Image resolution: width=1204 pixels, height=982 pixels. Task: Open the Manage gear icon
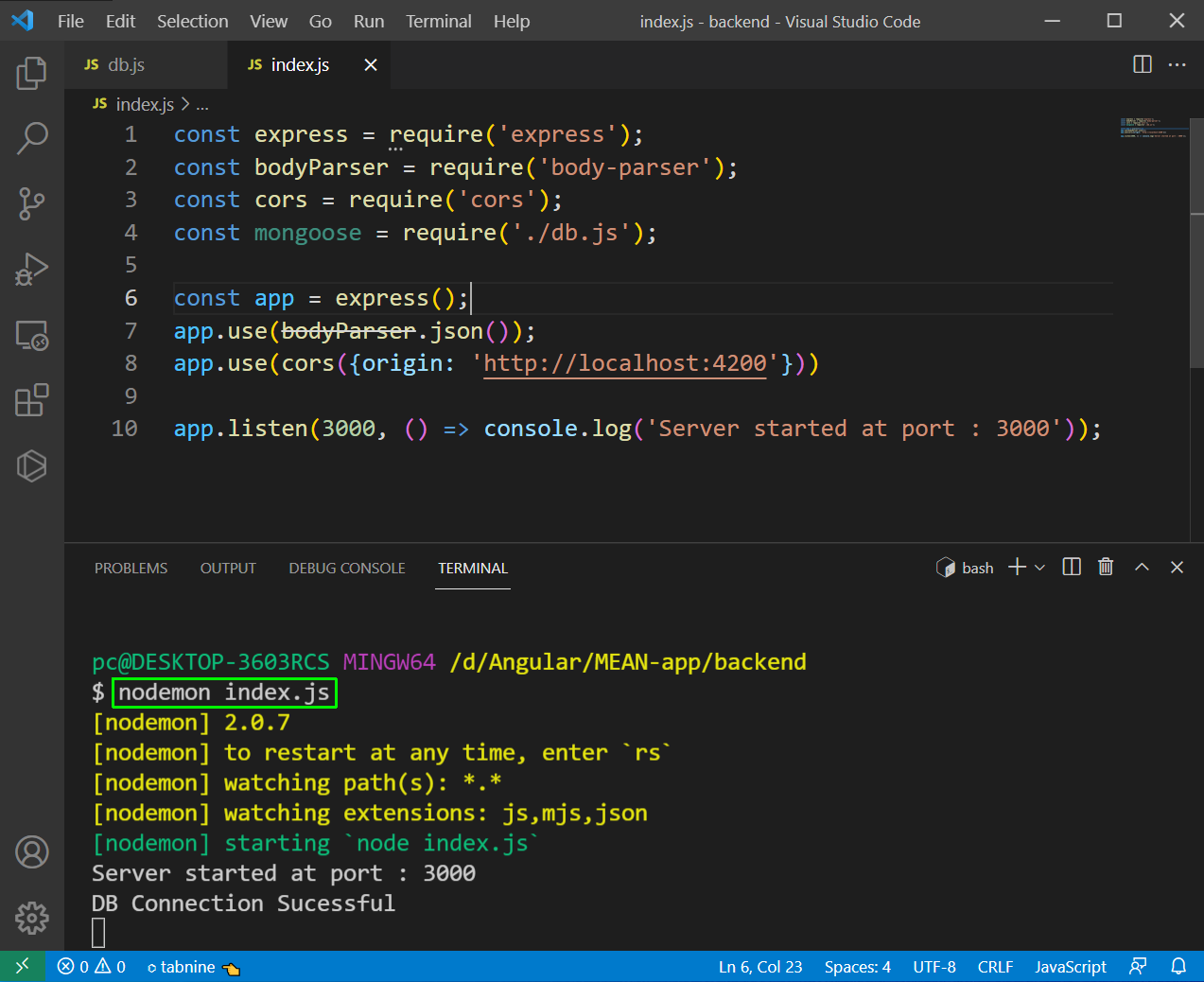(x=32, y=918)
